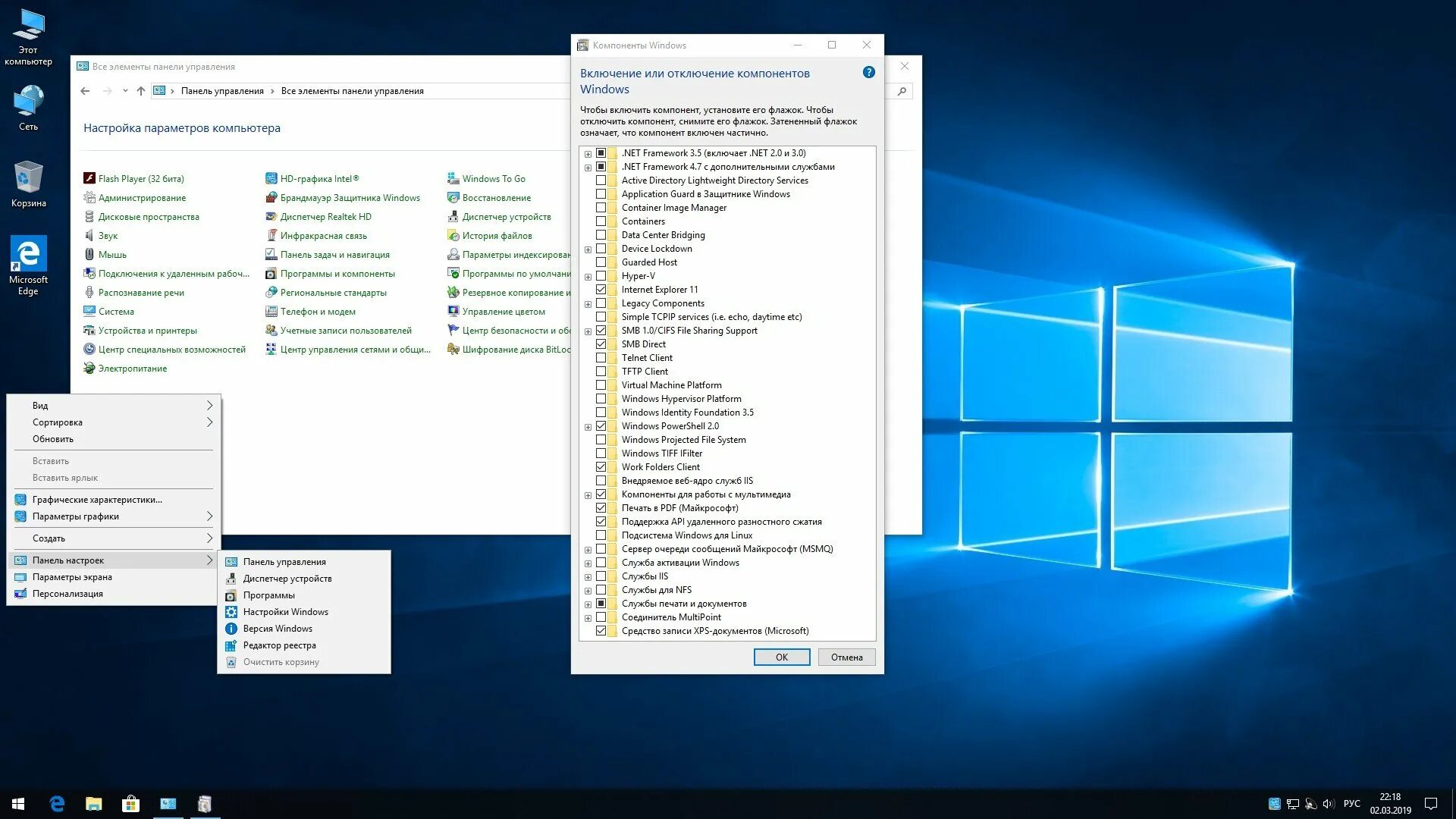Check Подсистема Windows для Linux checkbox
The image size is (1456, 819).
pos(601,535)
